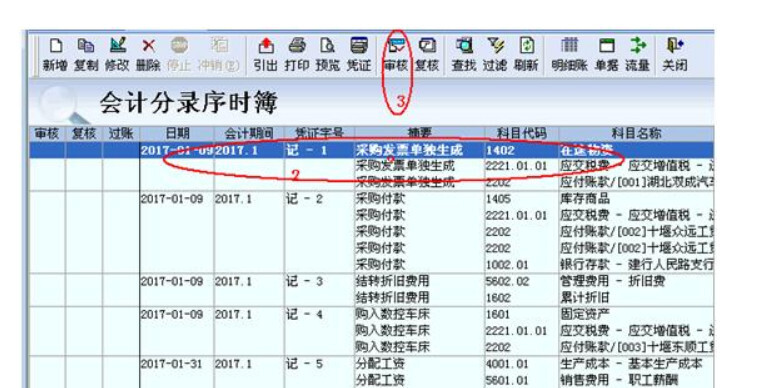The height and width of the screenshot is (388, 758).
Task: Click date 2017-01-31 of voucher 记 - 5
Action: (172, 364)
